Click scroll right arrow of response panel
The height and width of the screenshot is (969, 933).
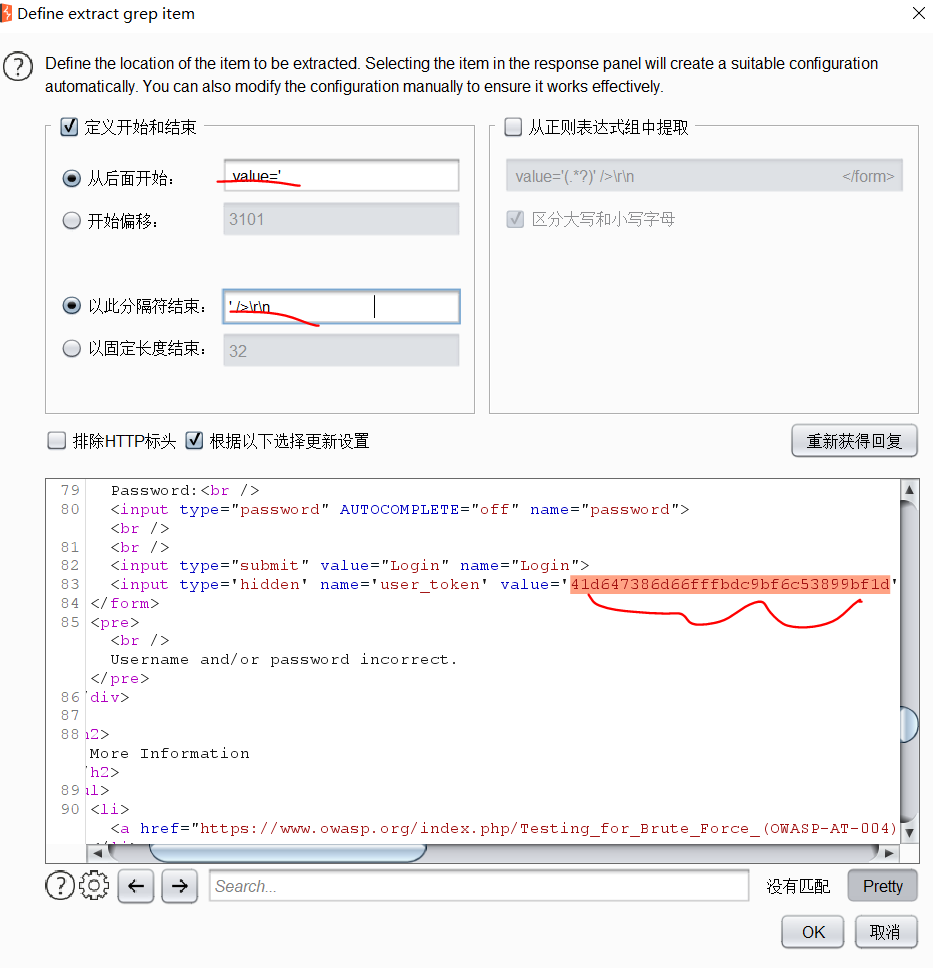(x=889, y=853)
